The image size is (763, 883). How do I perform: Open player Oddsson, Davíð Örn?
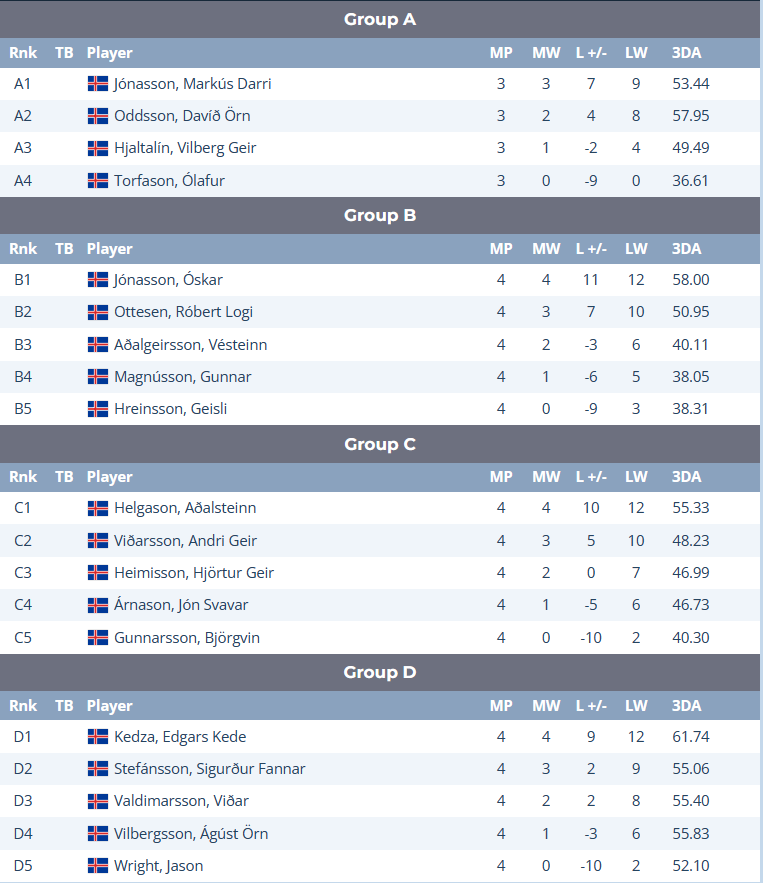[x=182, y=116]
